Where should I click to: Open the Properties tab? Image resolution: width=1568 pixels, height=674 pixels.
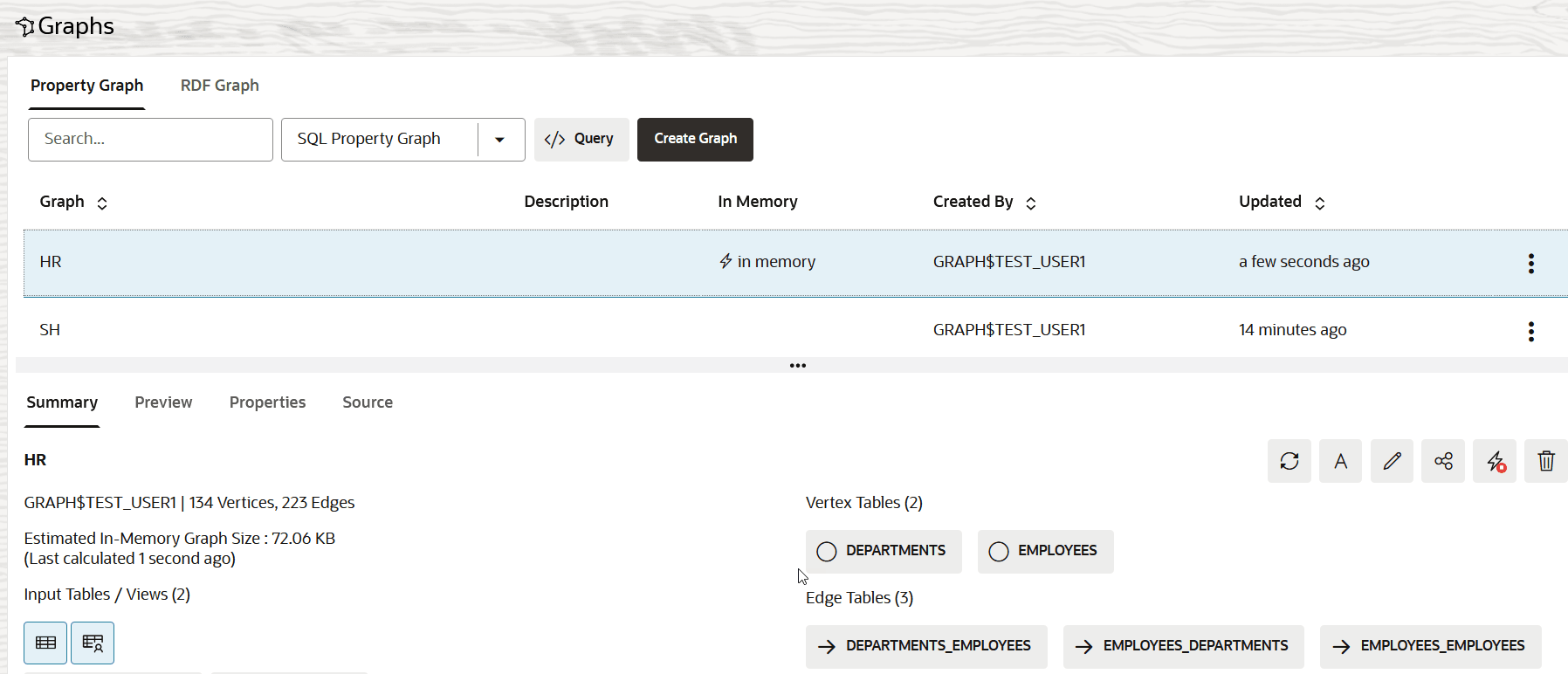(x=267, y=402)
